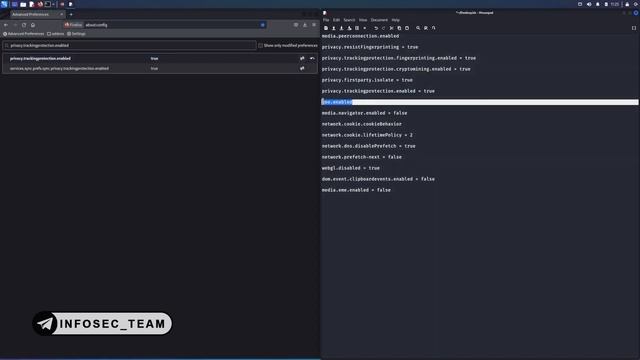
Task: Click the Save icon in Mousepad toolbar
Action: click(341, 28)
